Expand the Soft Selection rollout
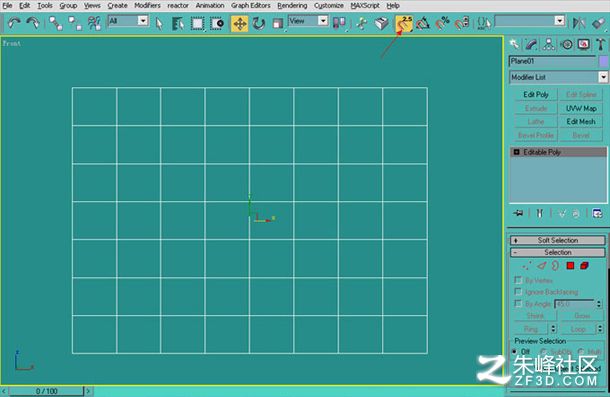 coord(558,240)
